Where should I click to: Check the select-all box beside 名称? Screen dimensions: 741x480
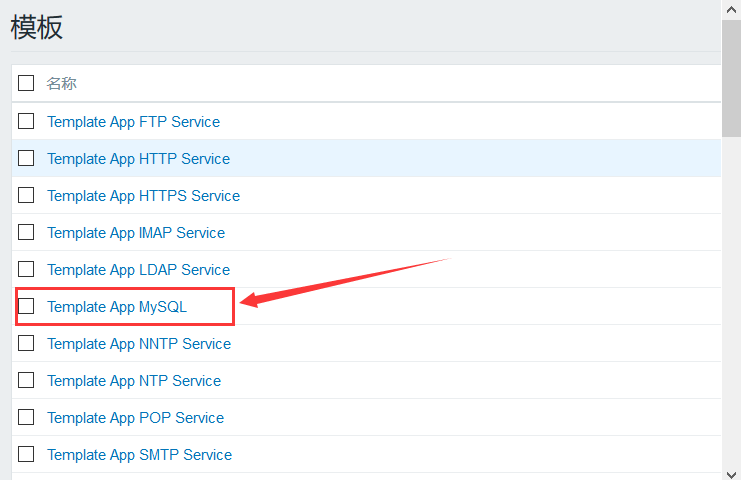click(x=26, y=83)
